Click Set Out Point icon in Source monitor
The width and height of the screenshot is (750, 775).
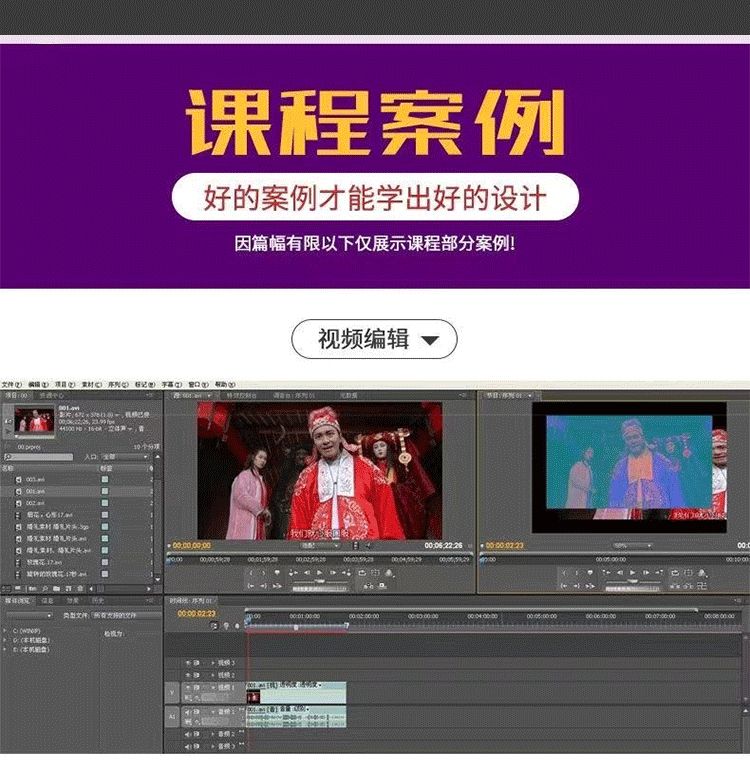[264, 573]
